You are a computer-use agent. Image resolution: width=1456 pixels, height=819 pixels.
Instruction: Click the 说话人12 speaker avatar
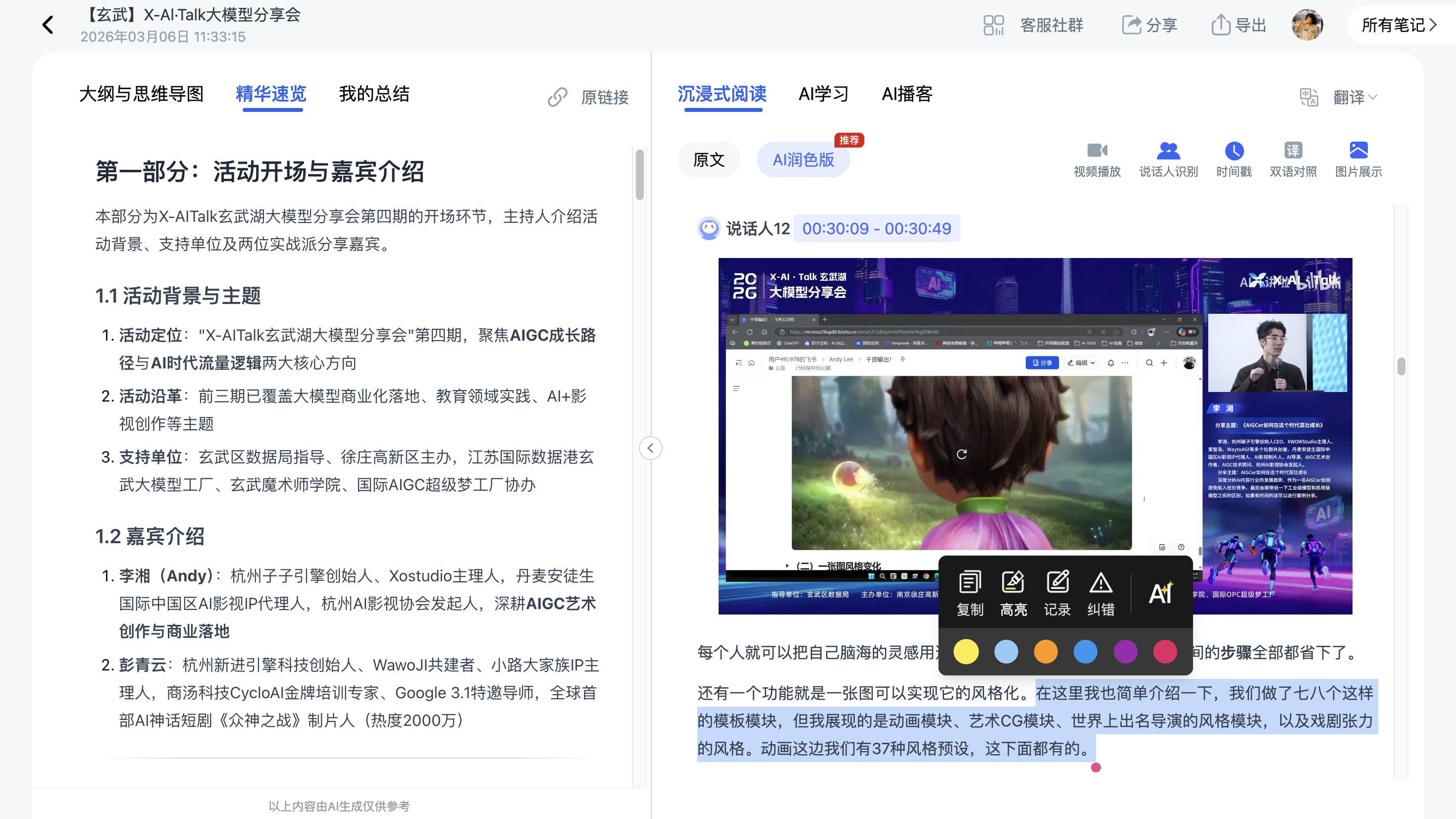[709, 228]
